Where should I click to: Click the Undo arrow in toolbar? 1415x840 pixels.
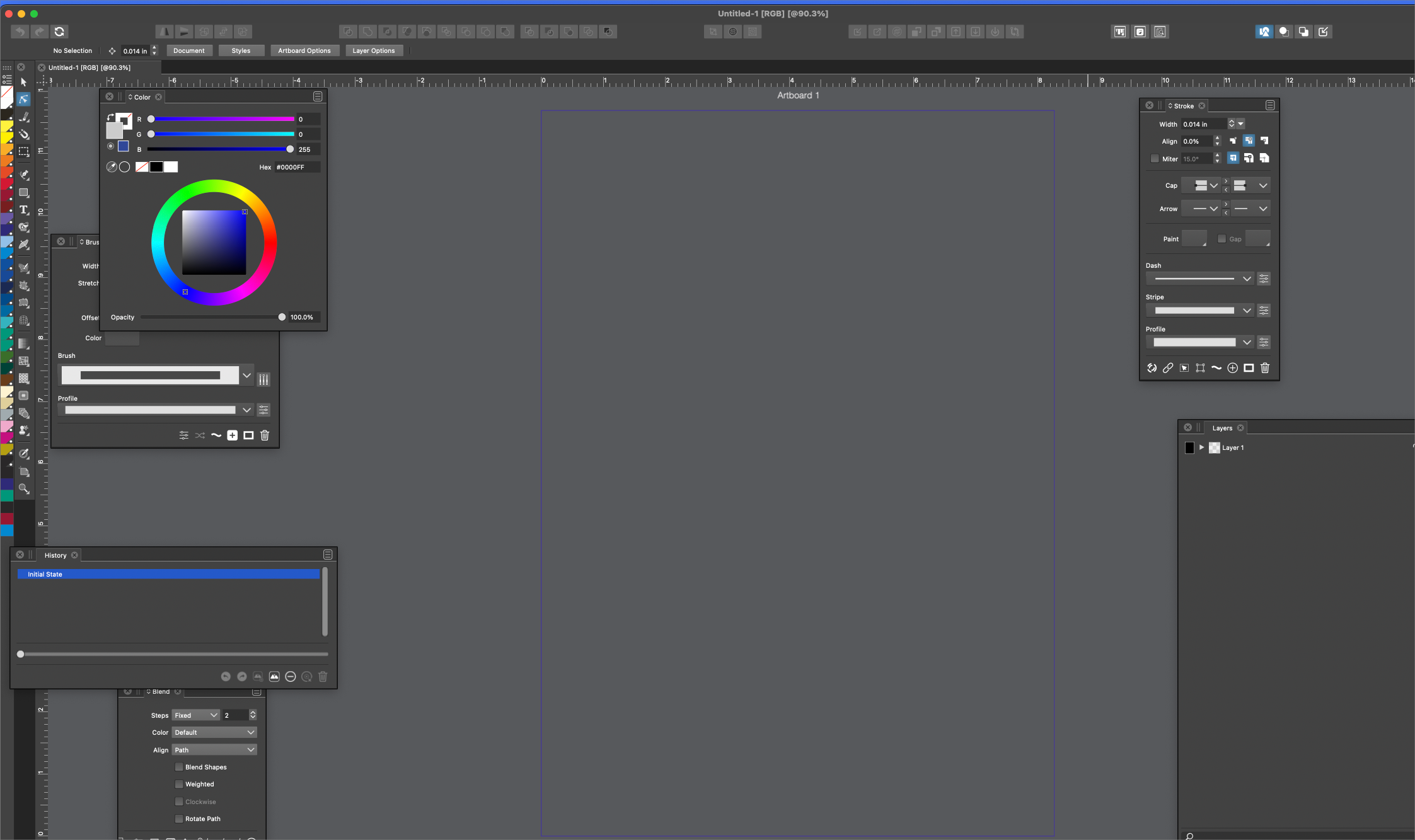pos(20,32)
